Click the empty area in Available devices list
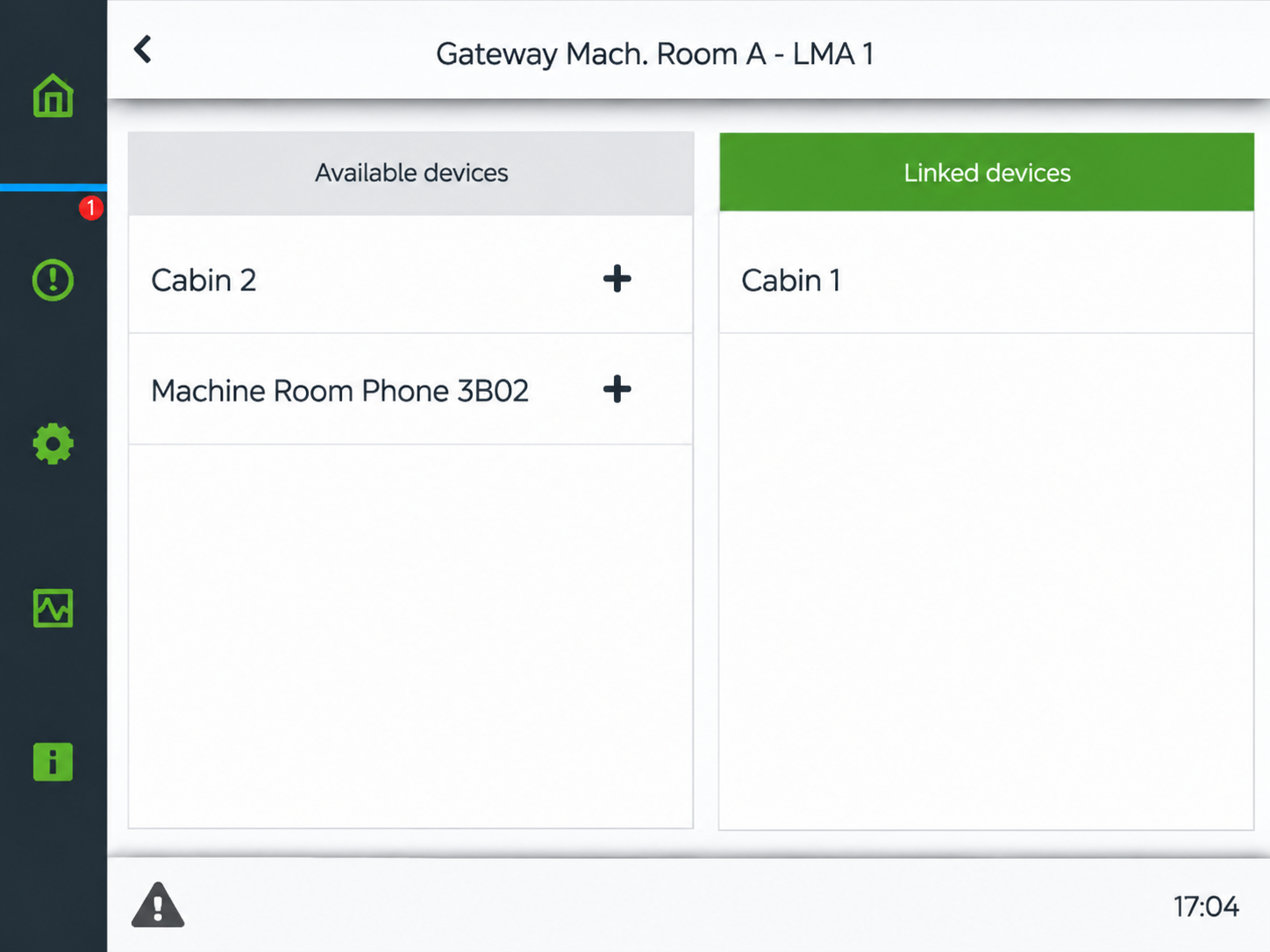Screen dimensions: 1270x952 (x=410, y=636)
